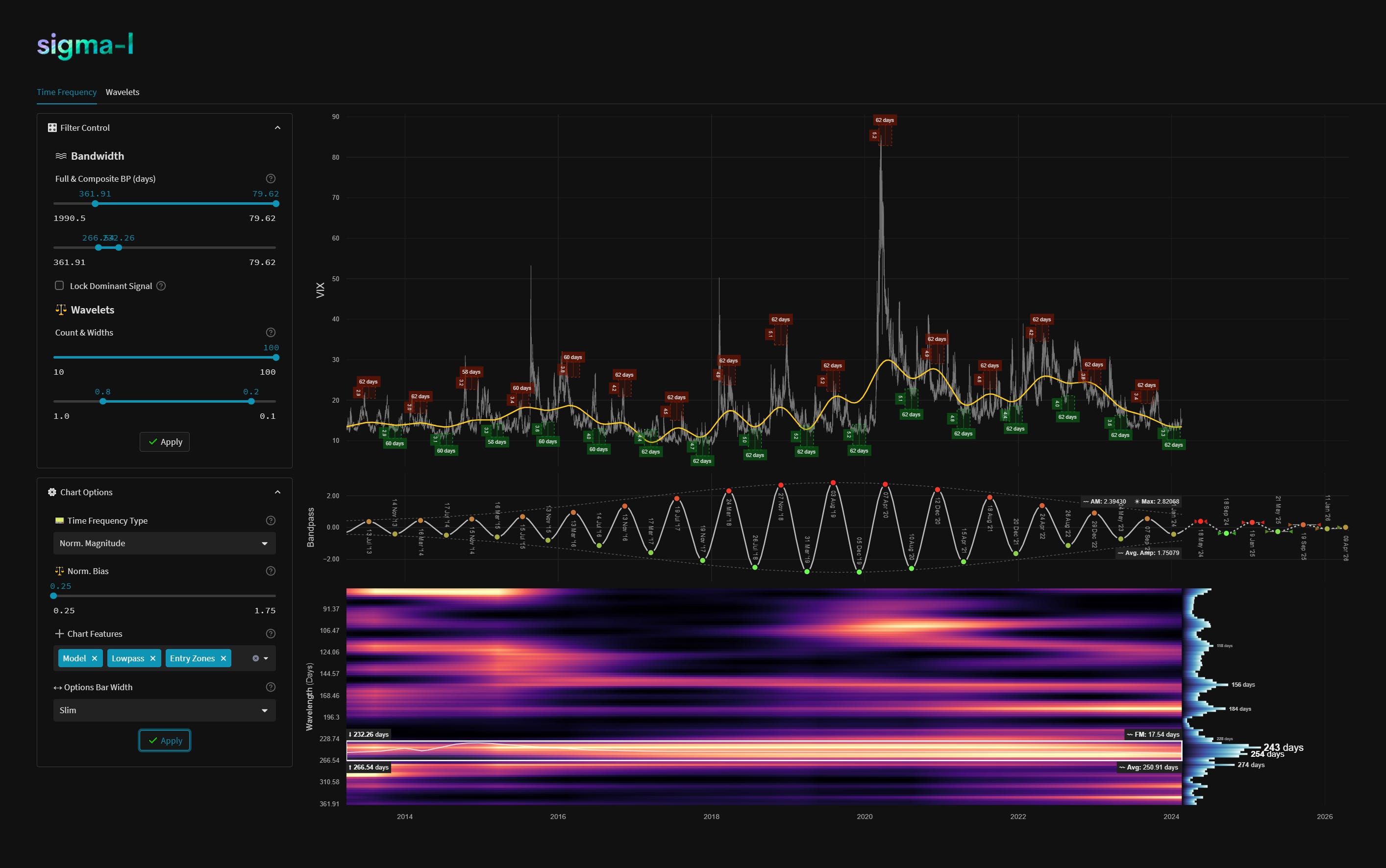Viewport: 1386px width, 868px height.
Task: Clear all chart feature tags
Action: 256,658
